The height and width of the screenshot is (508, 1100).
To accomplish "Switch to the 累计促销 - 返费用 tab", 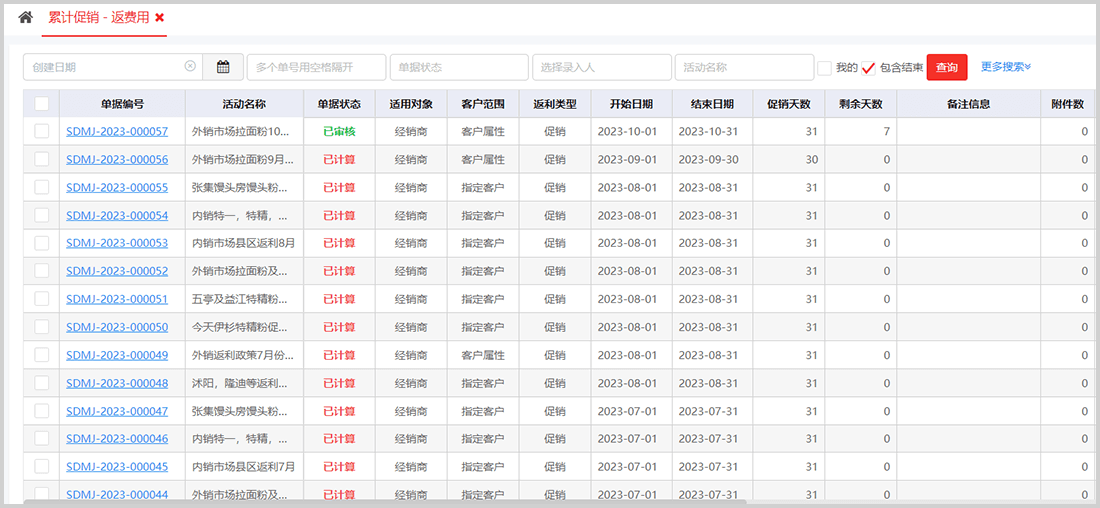I will pos(99,18).
